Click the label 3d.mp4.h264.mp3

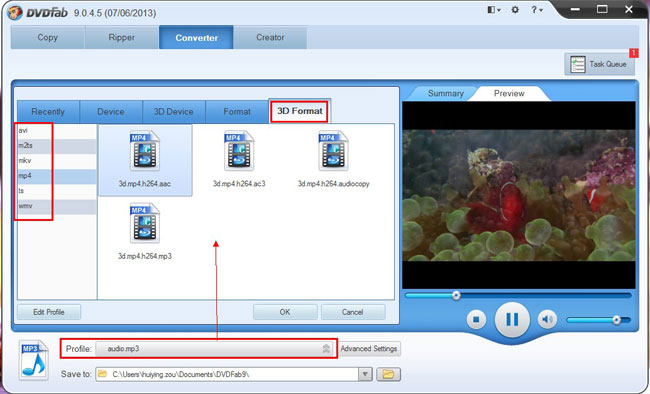point(145,256)
